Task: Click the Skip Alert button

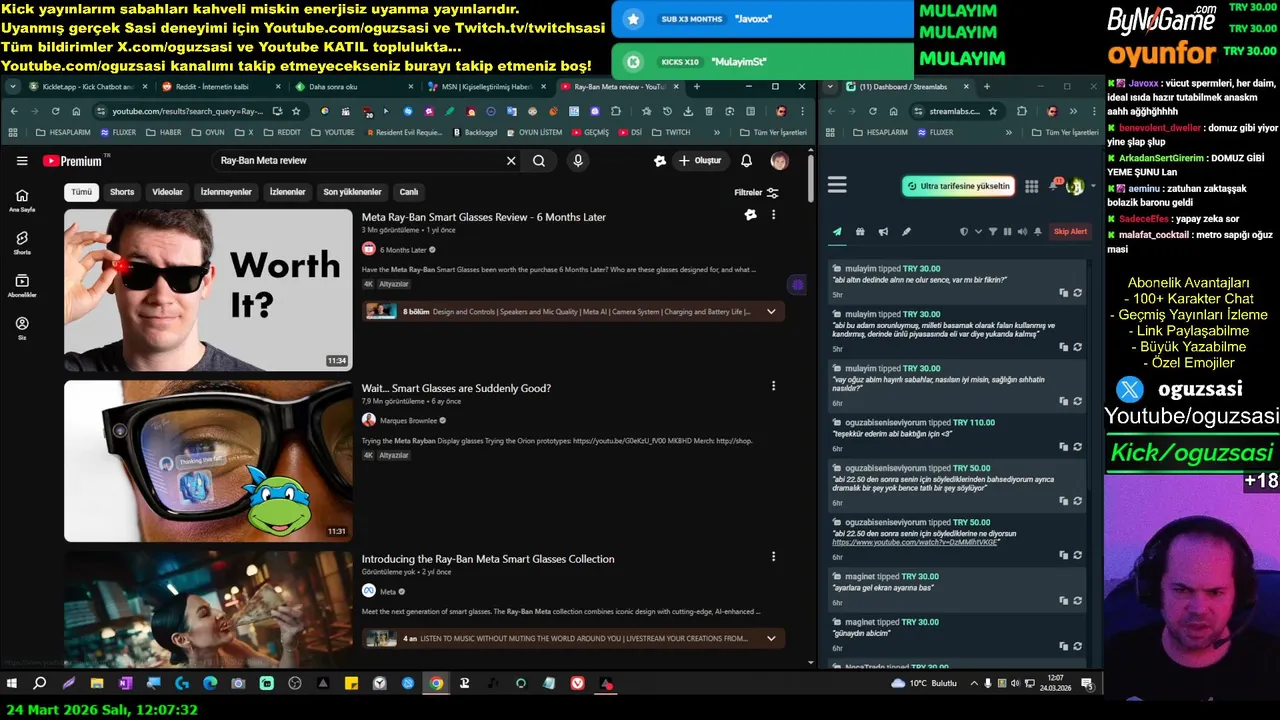Action: pyautogui.click(x=1070, y=232)
